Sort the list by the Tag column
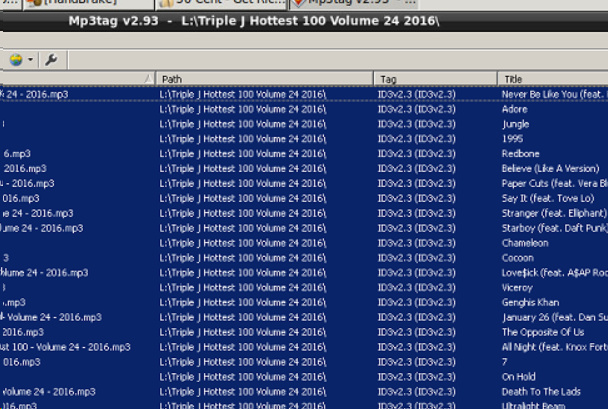 coord(435,79)
